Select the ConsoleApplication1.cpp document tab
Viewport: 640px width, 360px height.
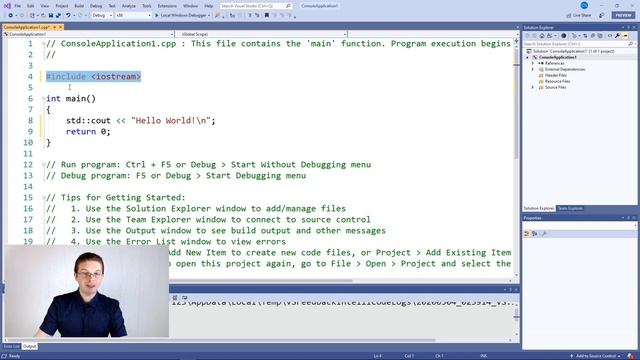[27, 27]
